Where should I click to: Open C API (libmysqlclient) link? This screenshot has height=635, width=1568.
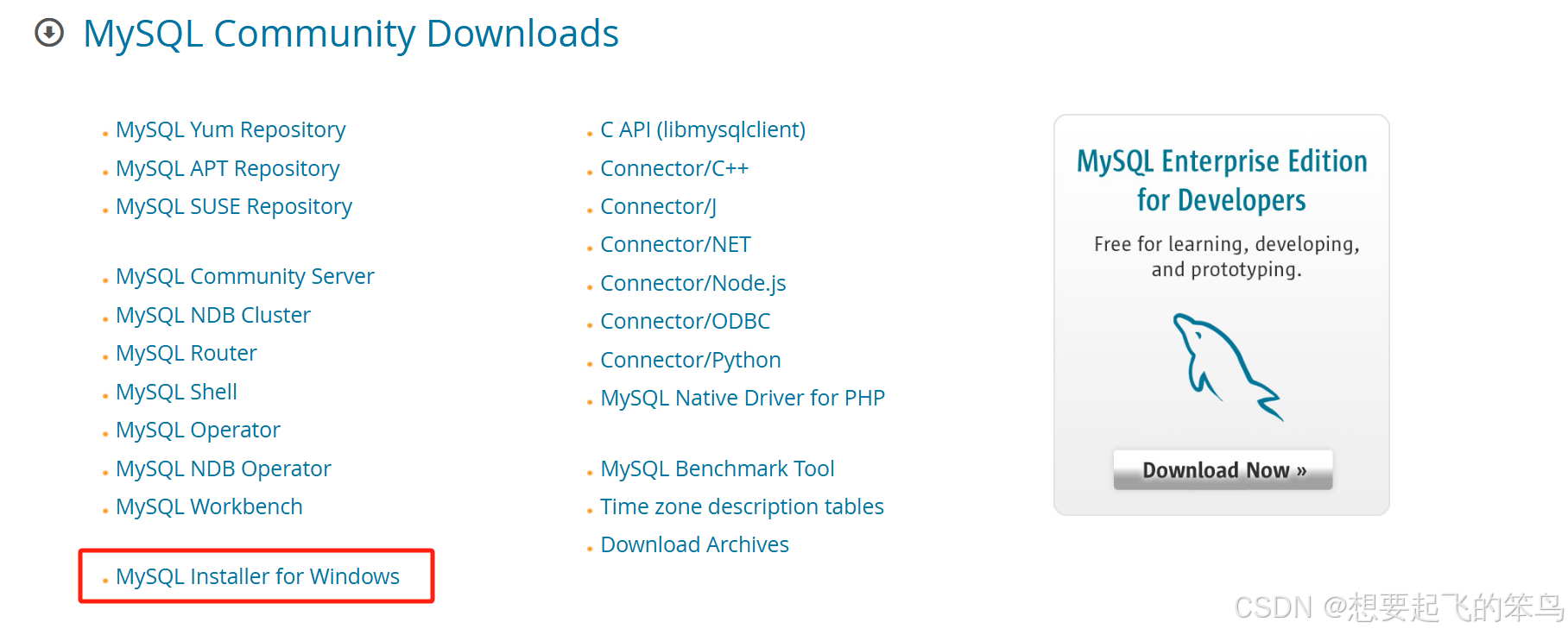tap(703, 129)
